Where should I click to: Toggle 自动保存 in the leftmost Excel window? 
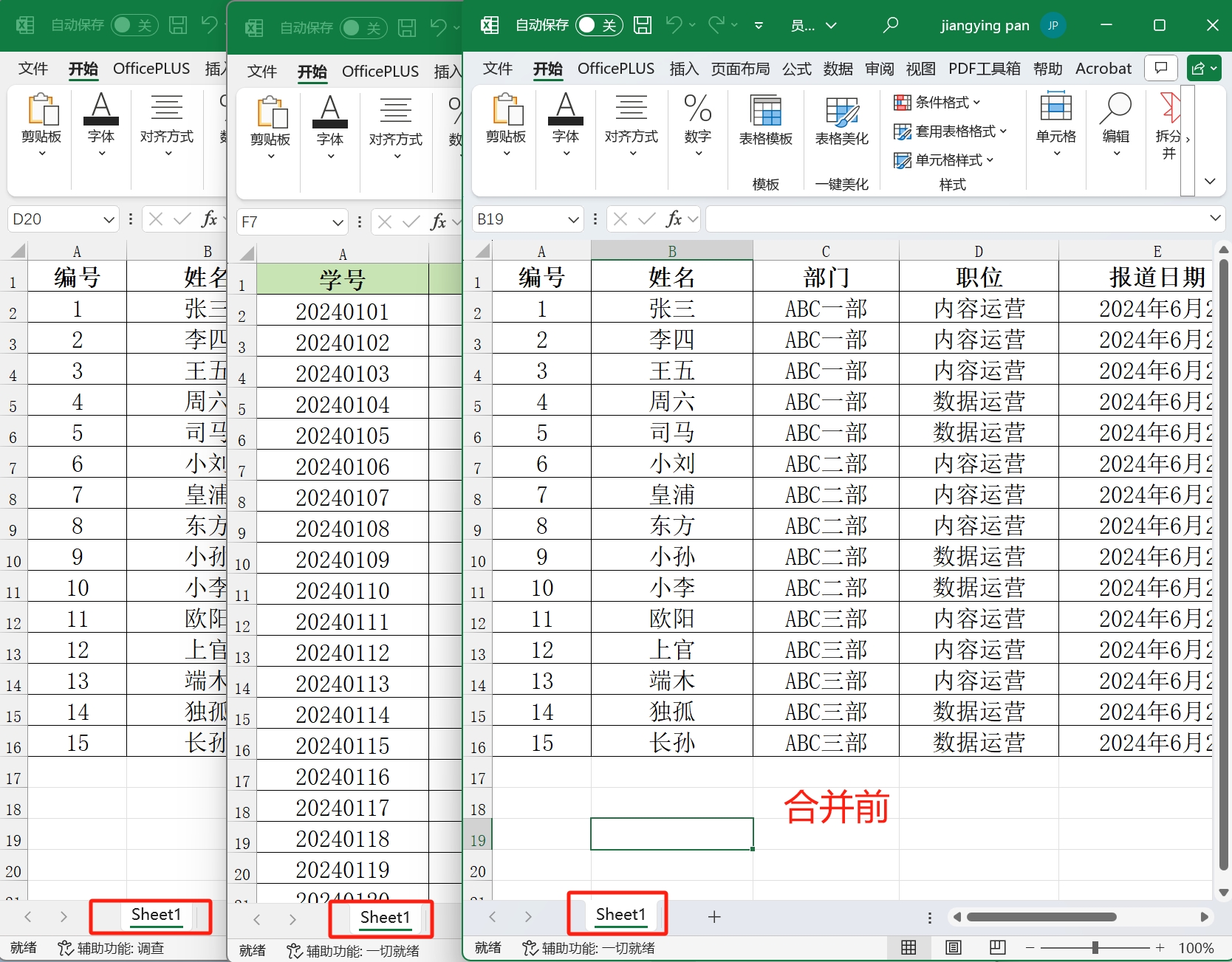tap(134, 25)
